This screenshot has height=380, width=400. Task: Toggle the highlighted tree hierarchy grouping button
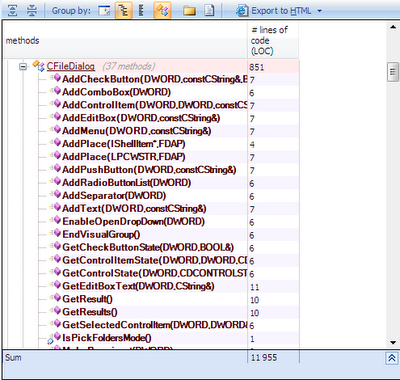click(x=124, y=10)
